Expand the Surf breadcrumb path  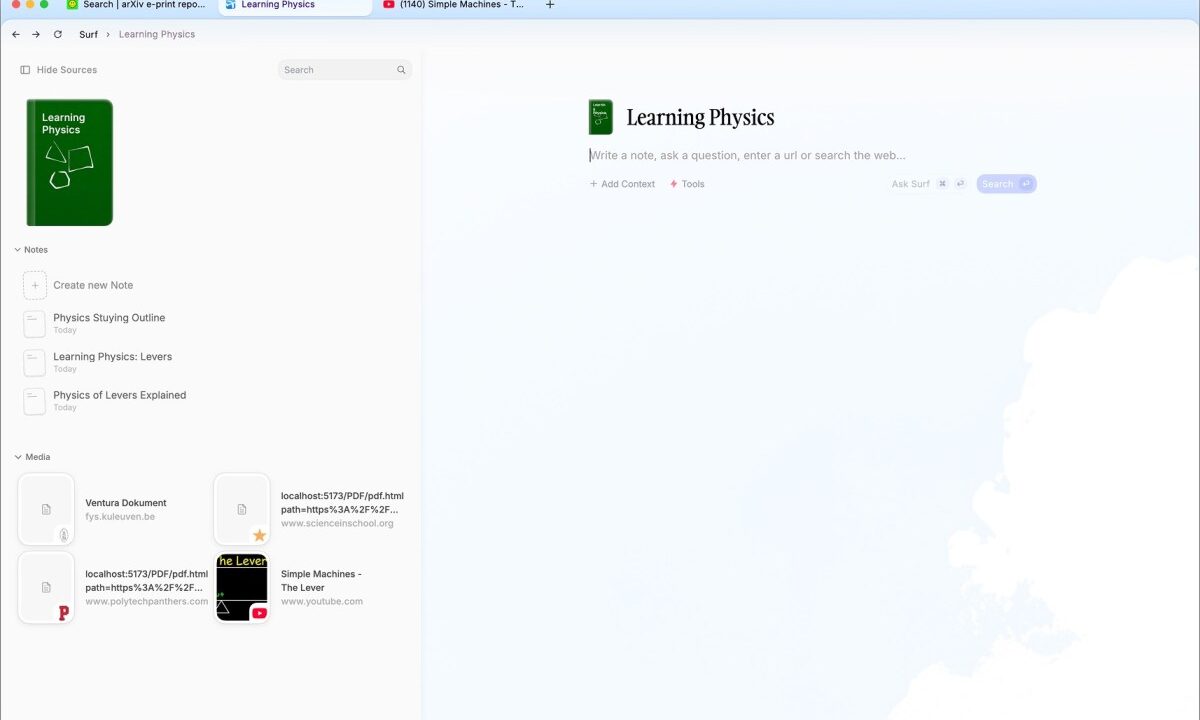(x=88, y=34)
